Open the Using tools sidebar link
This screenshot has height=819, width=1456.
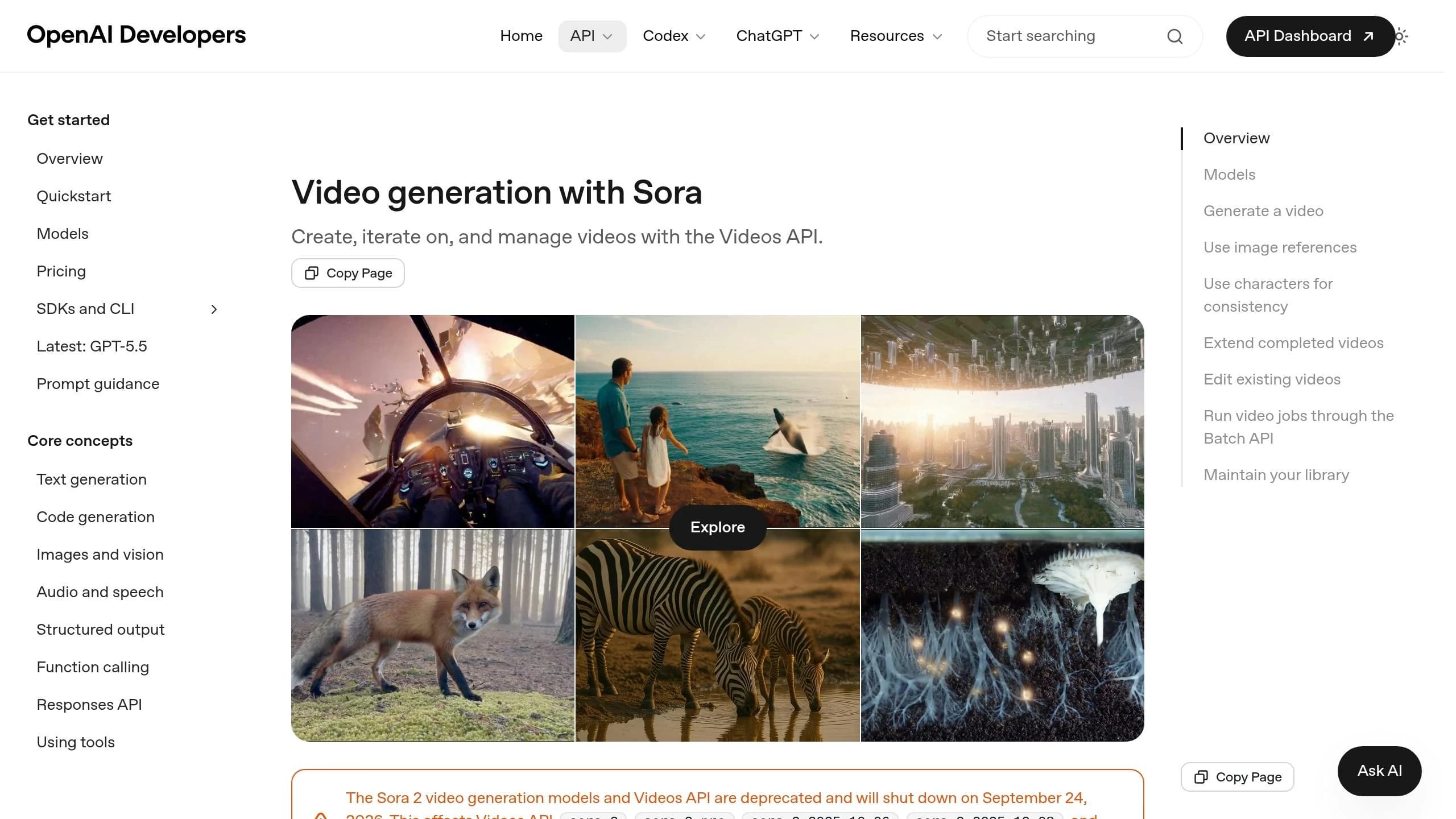76,742
